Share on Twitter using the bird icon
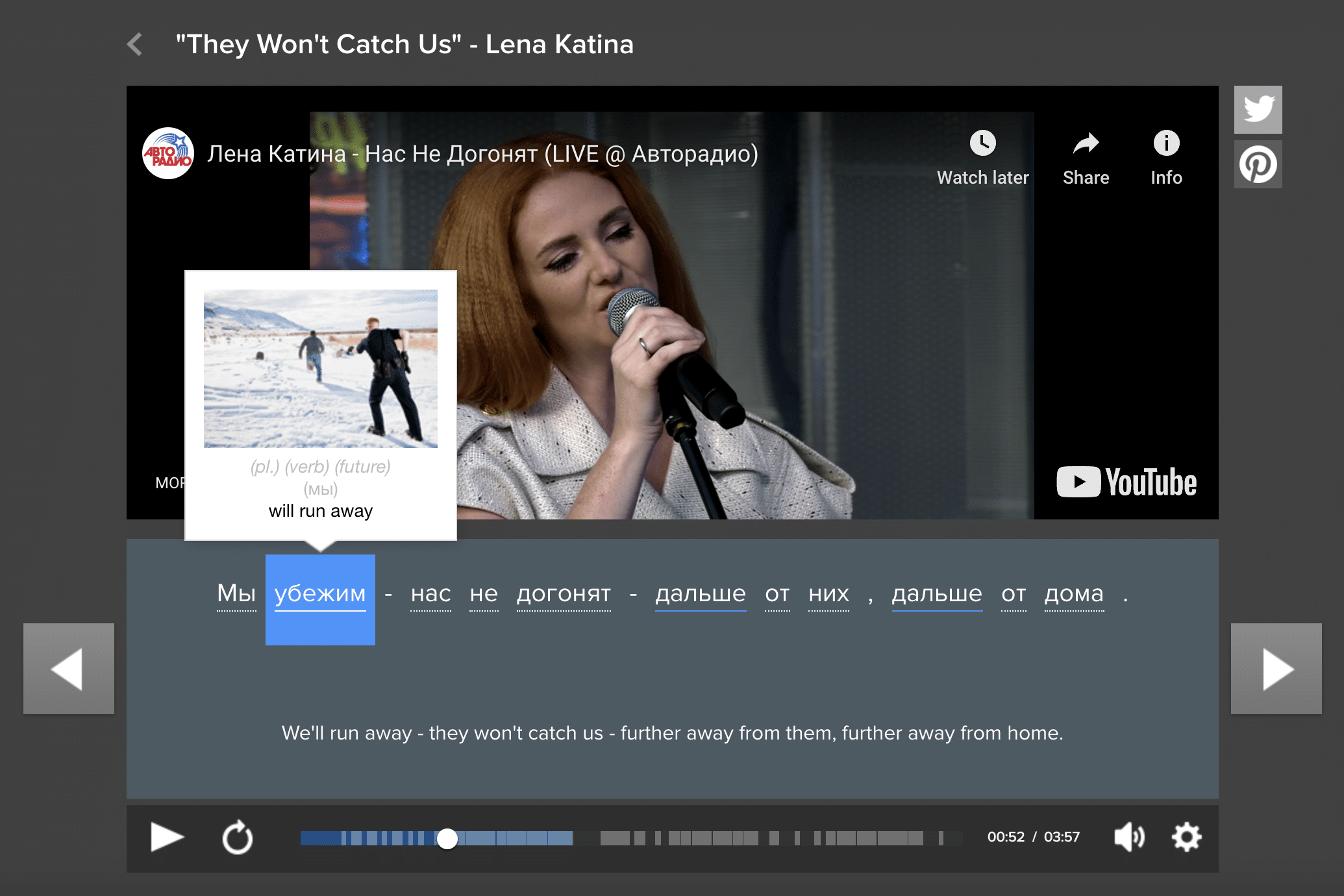 (x=1258, y=109)
